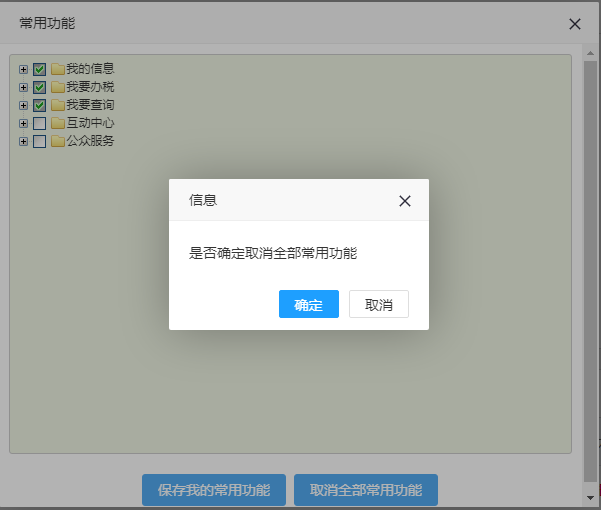Viewport: 601px width, 510px height.
Task: Expand the 我要查询 tree node
Action: coord(23,105)
